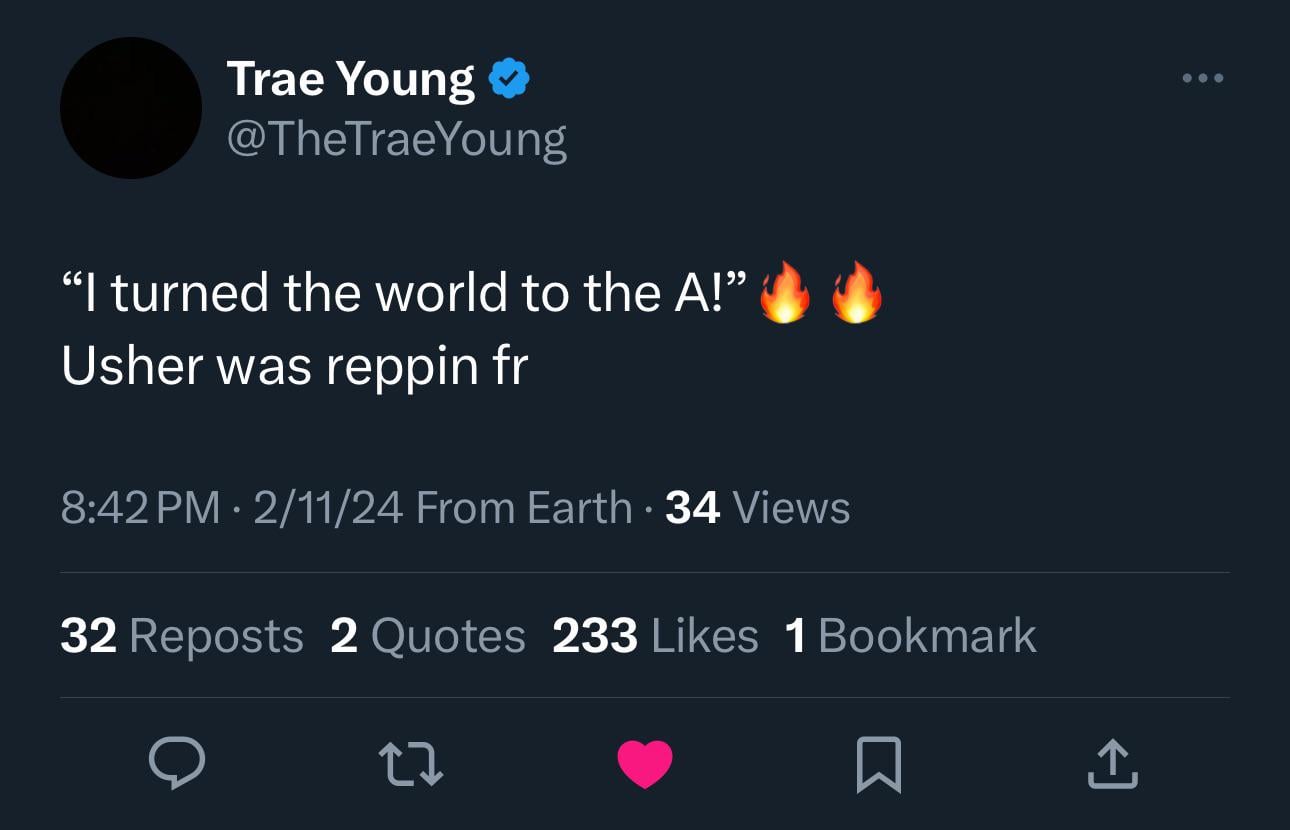Click the 1 Bookmark count

click(911, 636)
